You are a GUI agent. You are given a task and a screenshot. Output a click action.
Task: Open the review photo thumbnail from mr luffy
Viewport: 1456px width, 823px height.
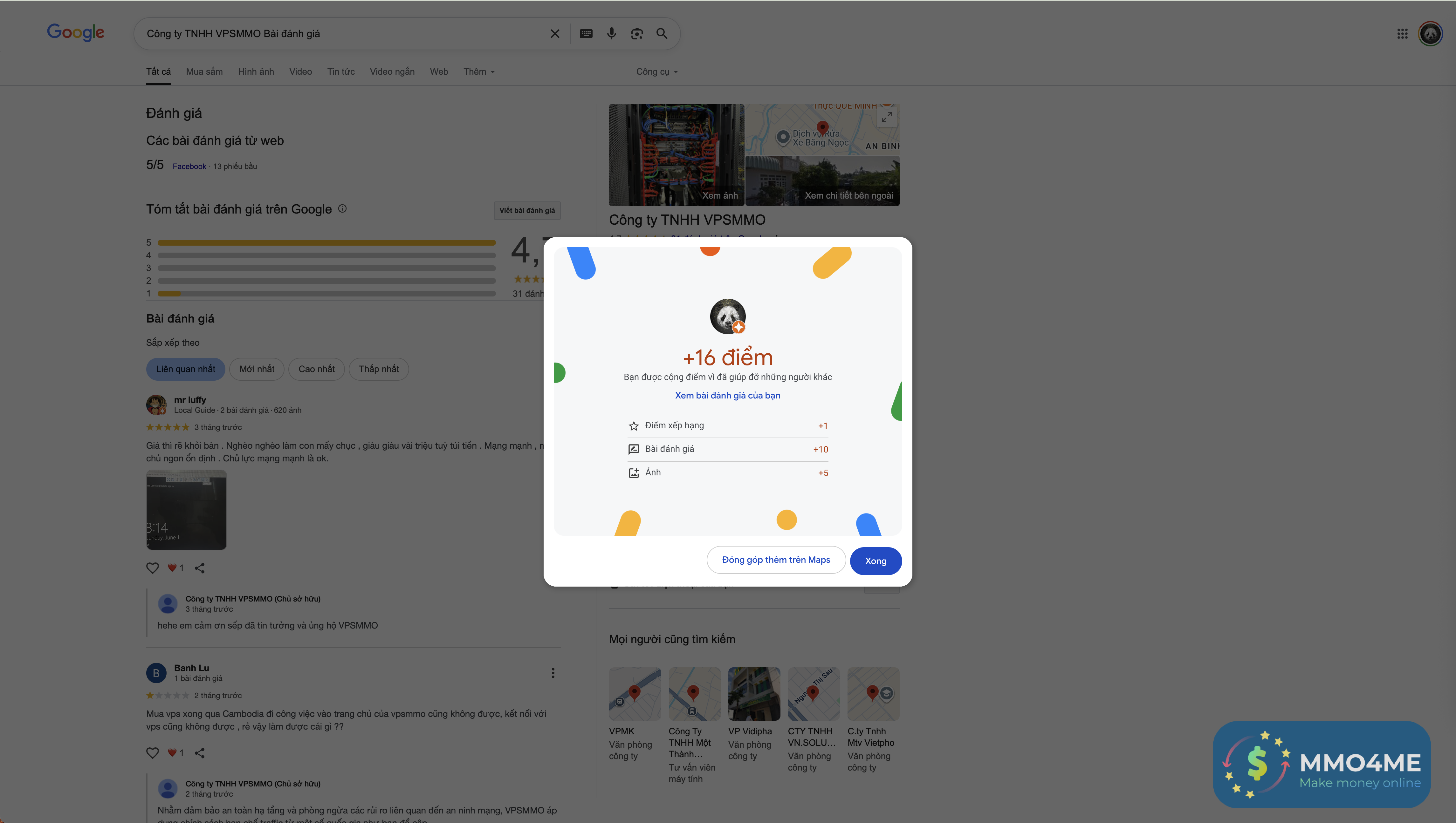186,510
